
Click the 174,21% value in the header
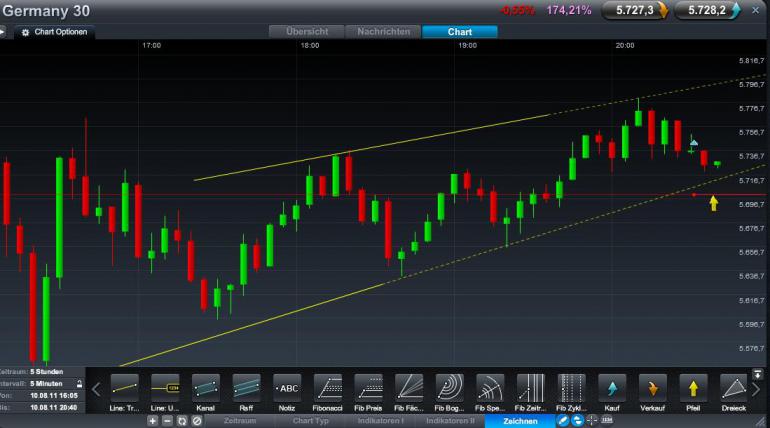(x=569, y=10)
